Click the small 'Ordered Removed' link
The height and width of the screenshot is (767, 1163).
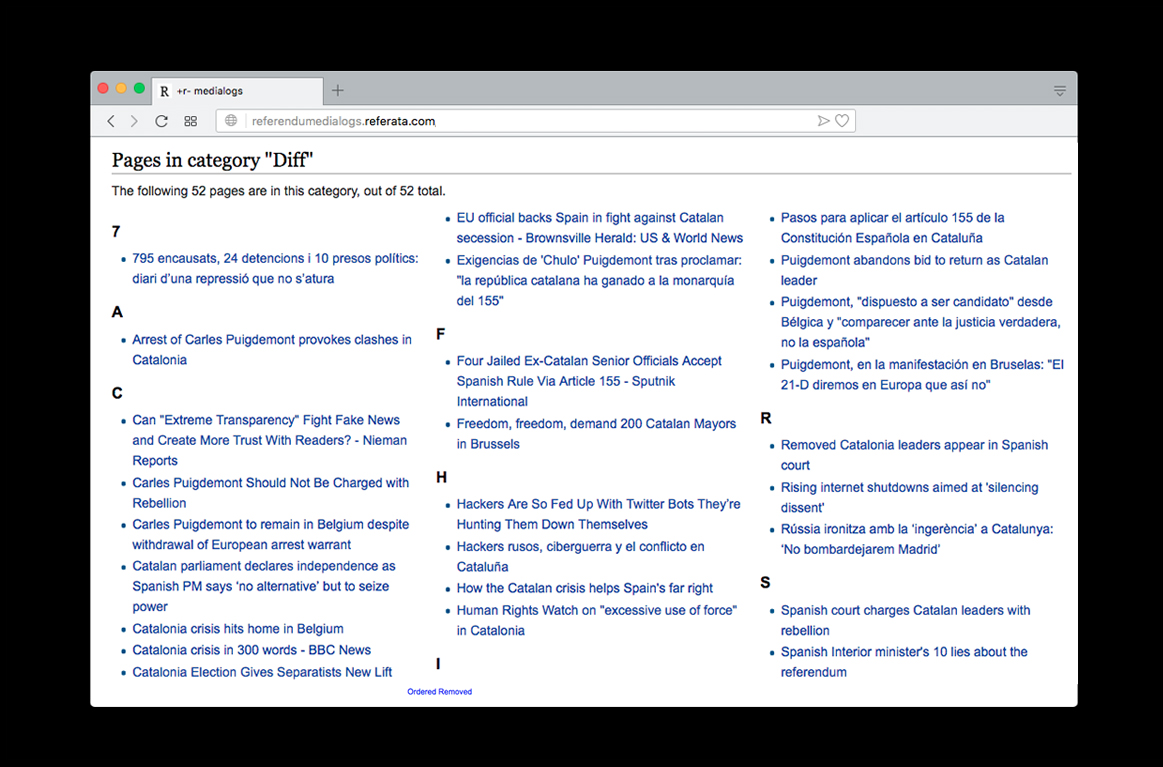[439, 691]
